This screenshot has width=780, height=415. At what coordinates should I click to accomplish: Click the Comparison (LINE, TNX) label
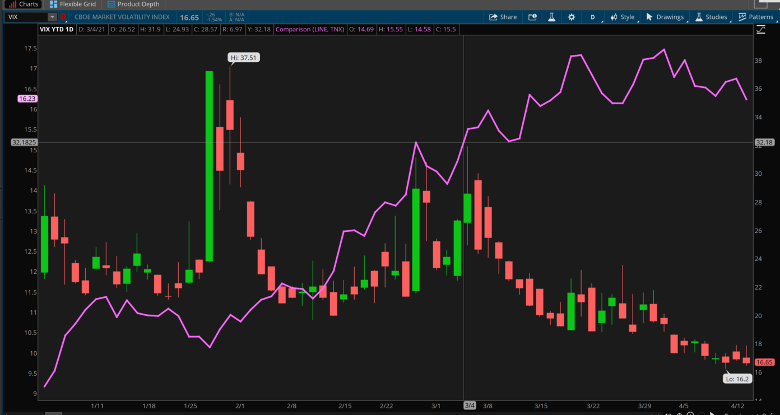click(x=310, y=29)
